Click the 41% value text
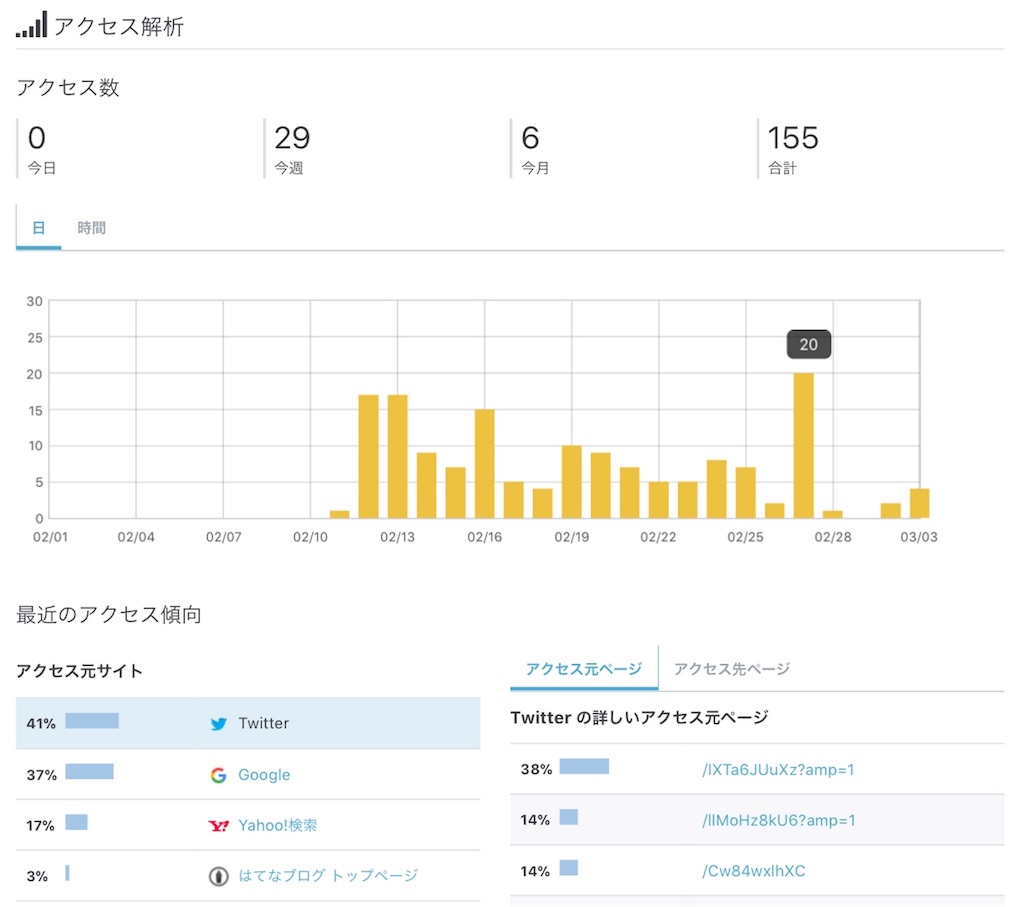 pyautogui.click(x=41, y=724)
